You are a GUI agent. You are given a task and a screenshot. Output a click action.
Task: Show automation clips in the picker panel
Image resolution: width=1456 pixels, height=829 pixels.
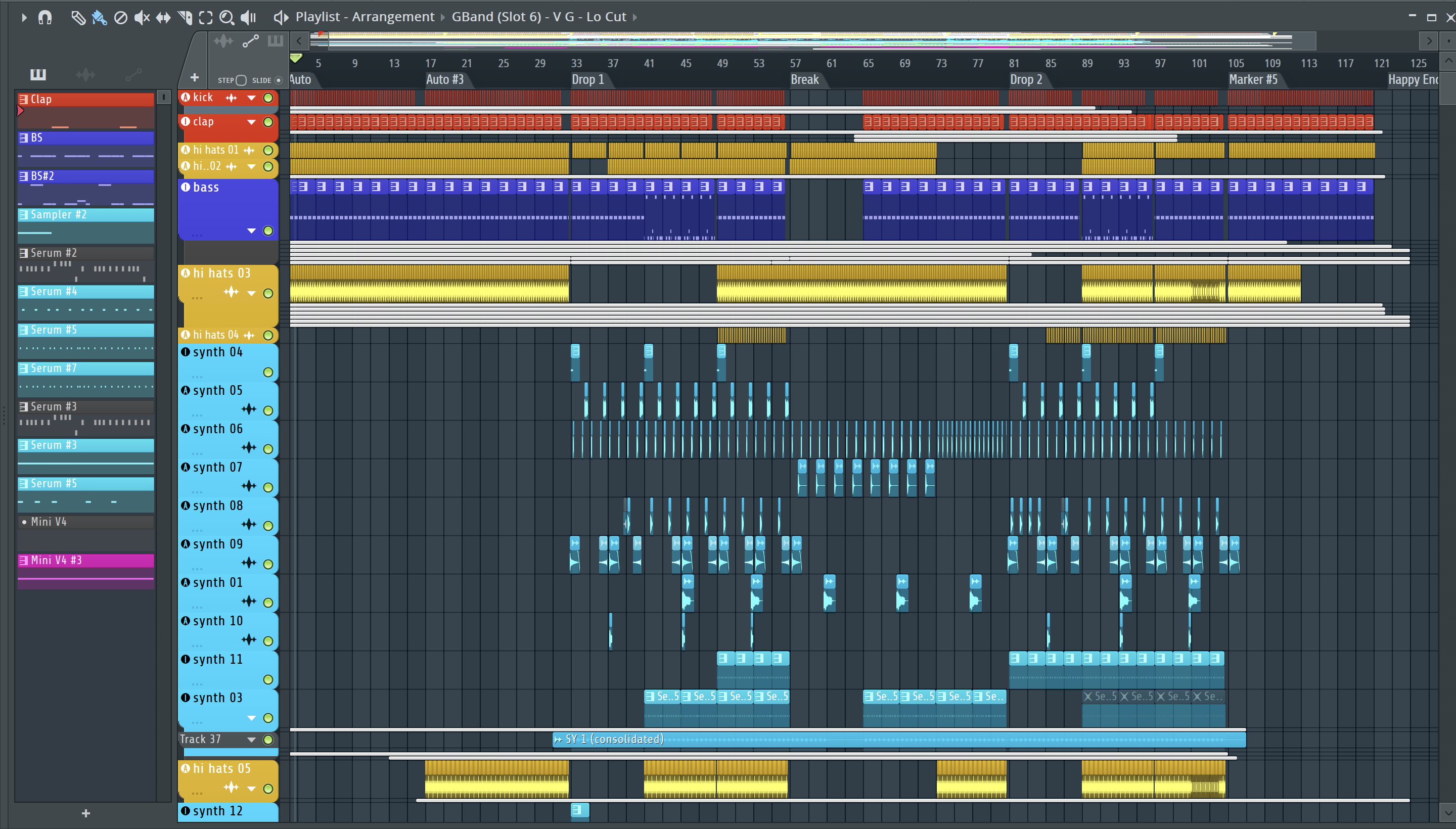click(133, 74)
